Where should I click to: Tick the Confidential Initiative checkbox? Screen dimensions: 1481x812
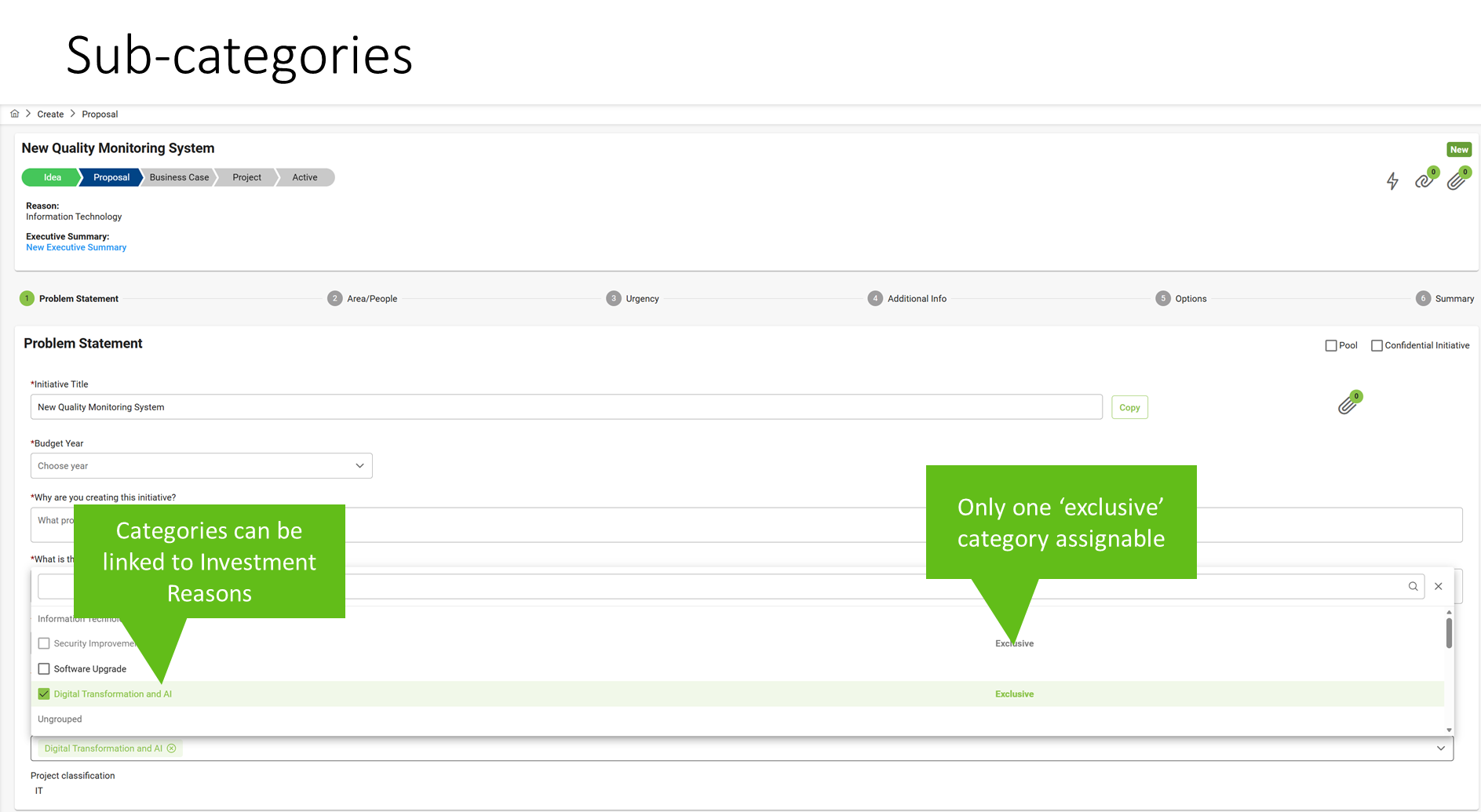[x=1377, y=345]
